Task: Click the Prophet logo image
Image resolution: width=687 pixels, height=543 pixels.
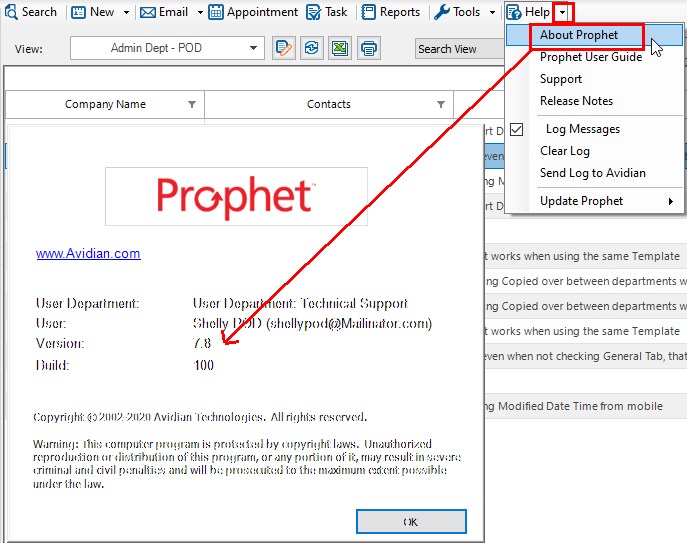Action: click(x=236, y=196)
